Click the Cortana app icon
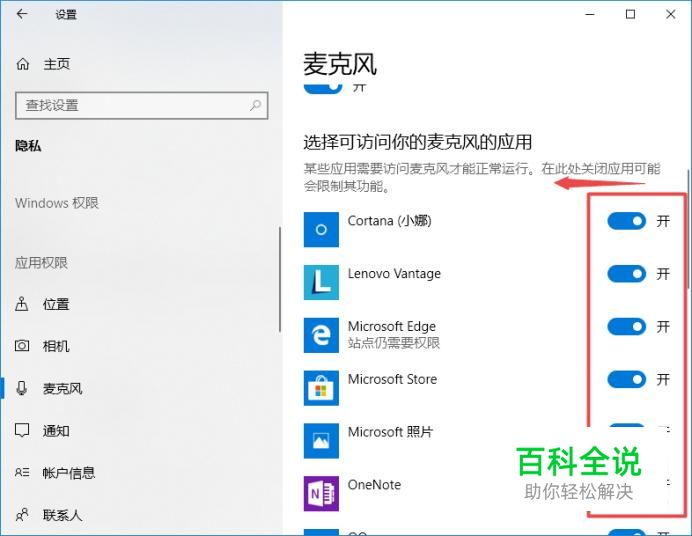 tap(321, 229)
